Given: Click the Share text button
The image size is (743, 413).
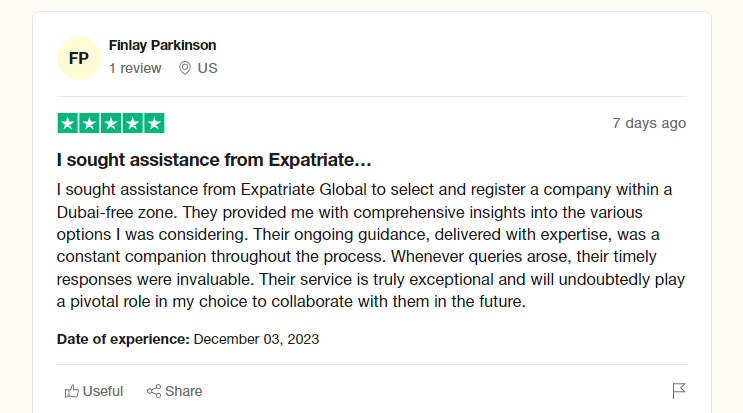Looking at the screenshot, I should click(x=183, y=391).
